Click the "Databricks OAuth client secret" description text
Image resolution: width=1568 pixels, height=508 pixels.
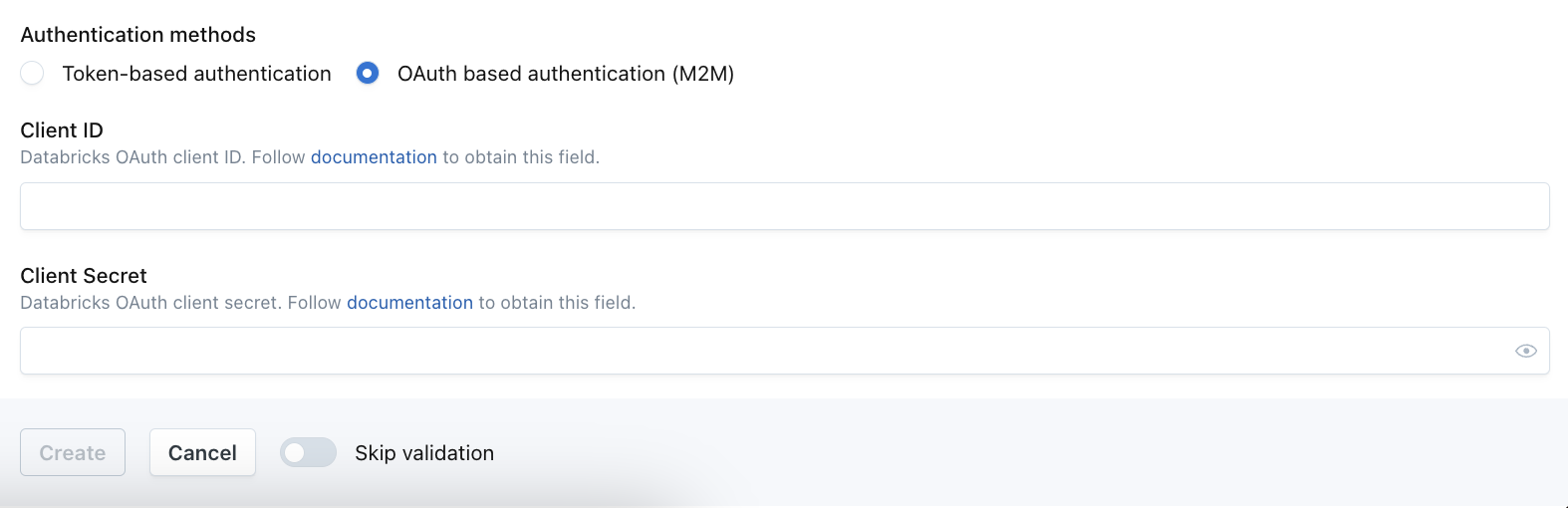[x=149, y=303]
